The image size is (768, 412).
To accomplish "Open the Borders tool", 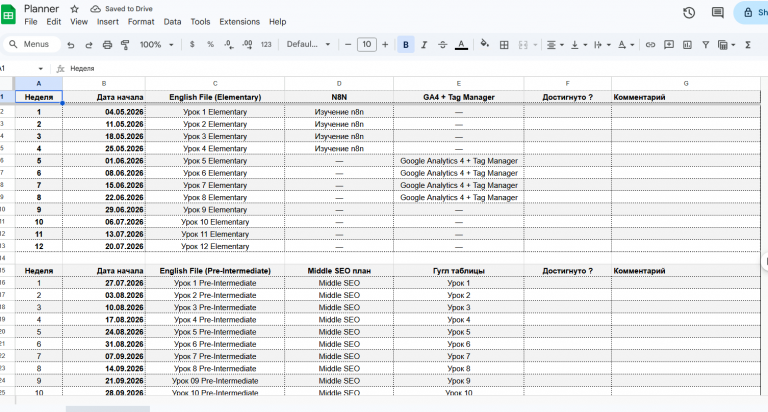I will pyautogui.click(x=504, y=45).
